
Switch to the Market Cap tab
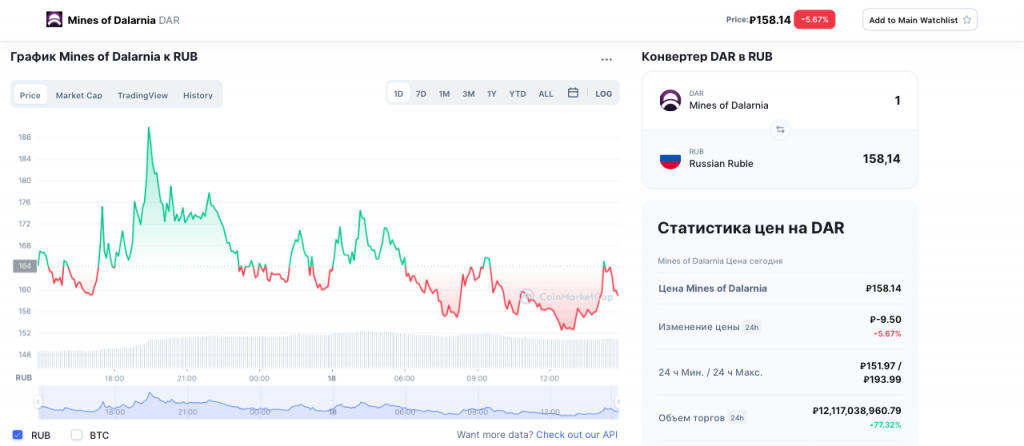click(x=79, y=95)
